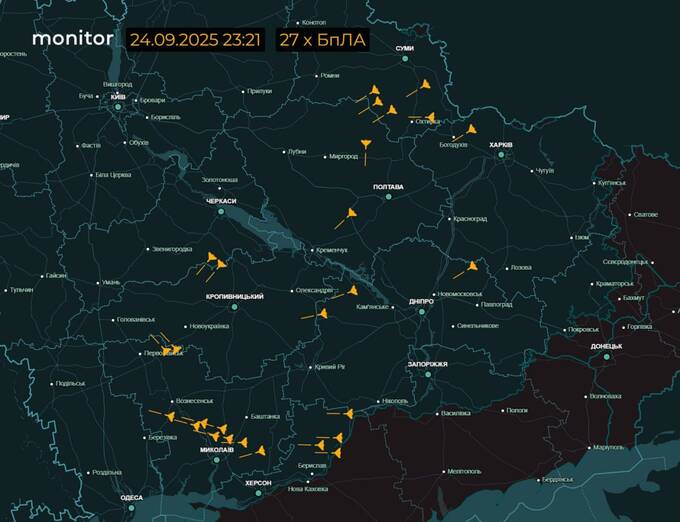
Task: Select the Київ city marker
Action: [x=118, y=106]
